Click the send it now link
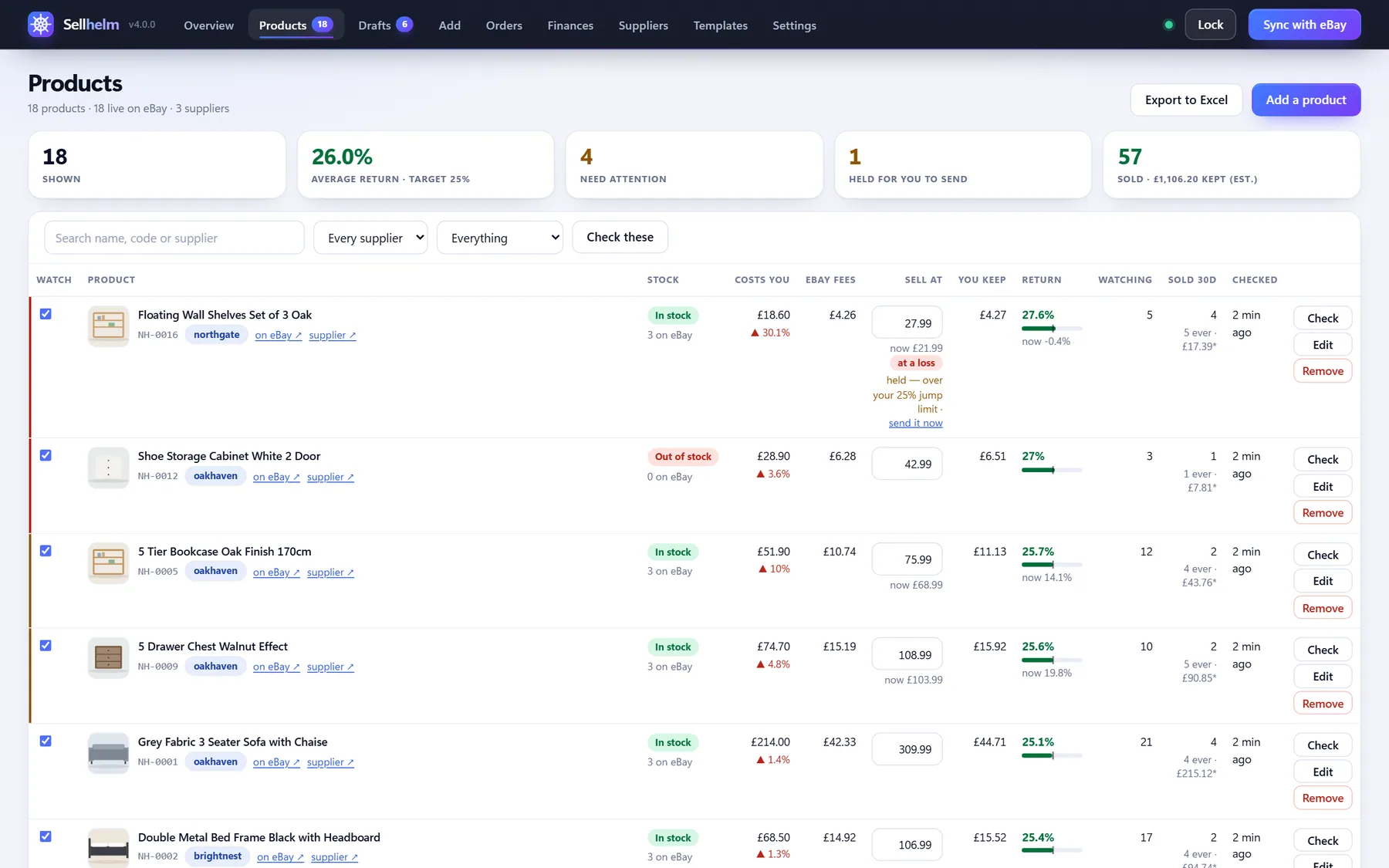The width and height of the screenshot is (1389, 868). (x=915, y=423)
